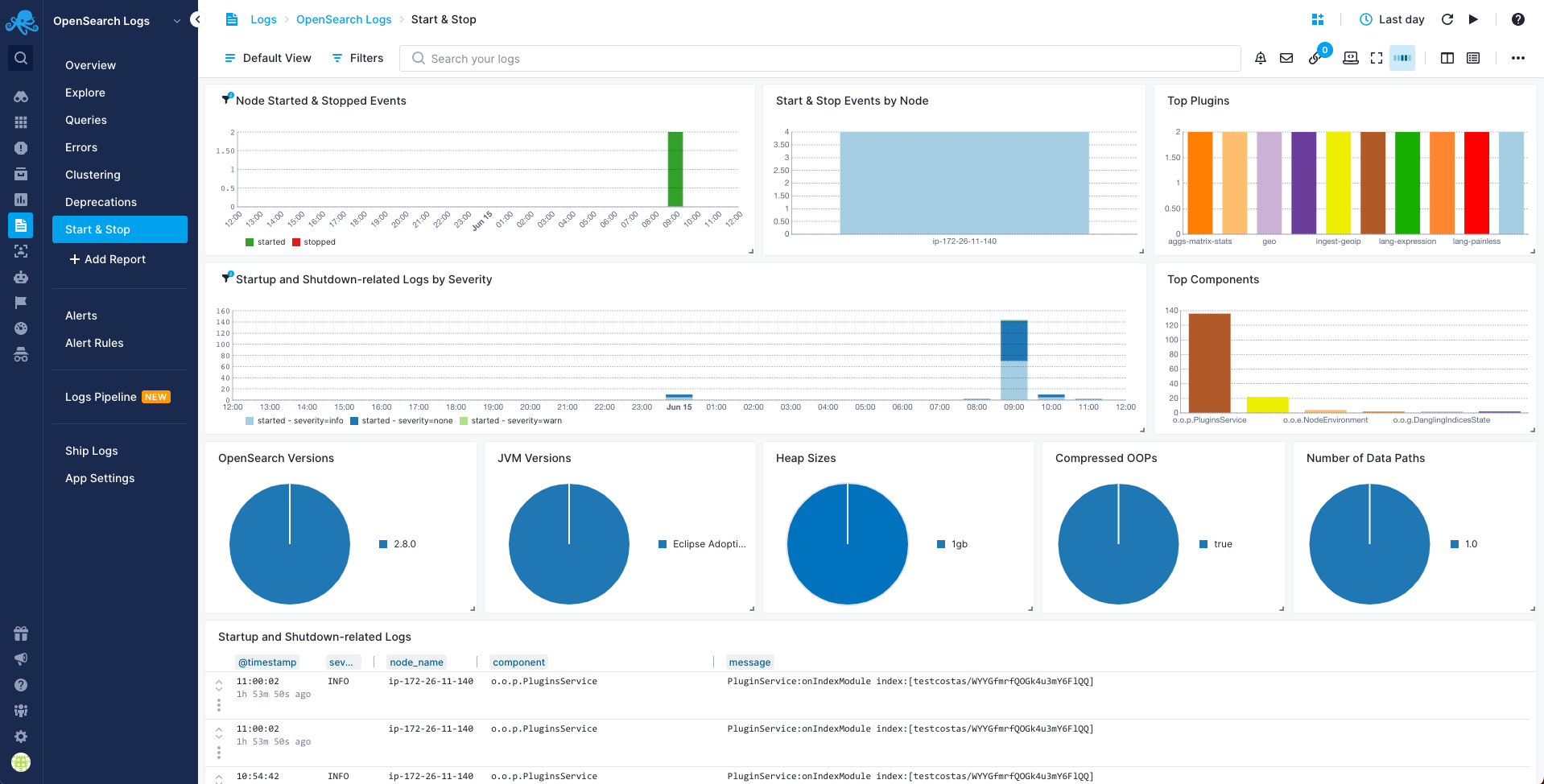The height and width of the screenshot is (784, 1544).
Task: Click the link icon with the 0 badge
Action: click(x=1316, y=57)
